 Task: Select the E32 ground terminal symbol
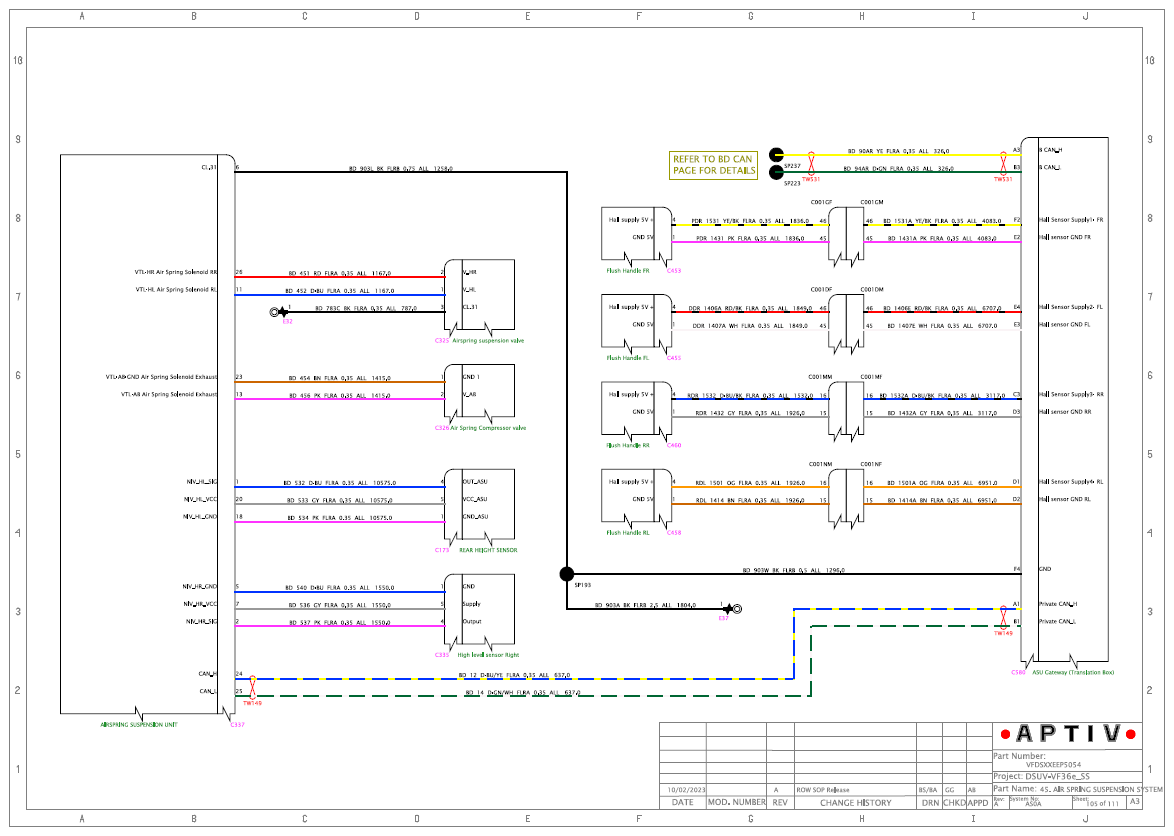(x=279, y=312)
